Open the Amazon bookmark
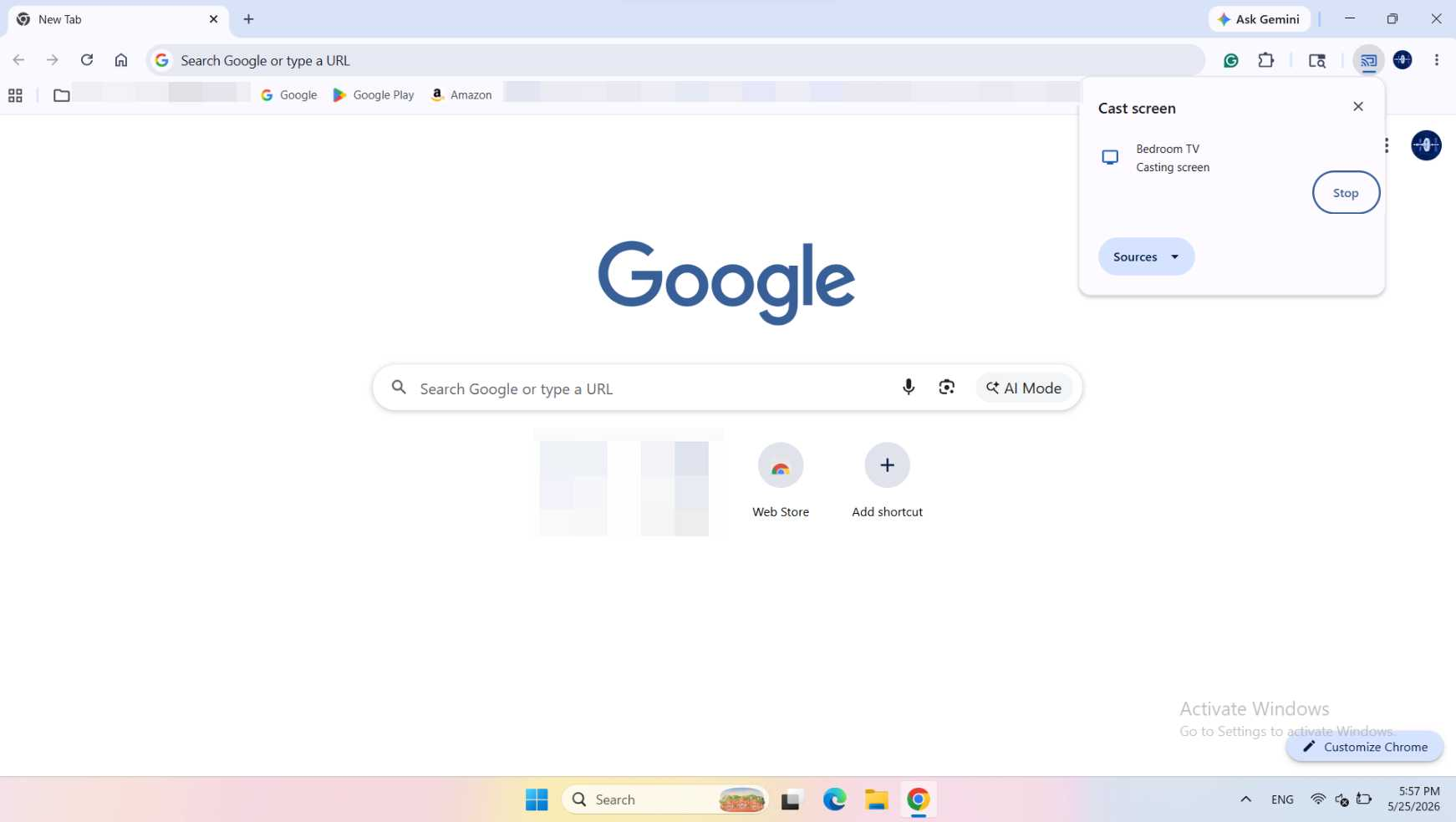This screenshot has width=1456, height=822. tap(461, 95)
